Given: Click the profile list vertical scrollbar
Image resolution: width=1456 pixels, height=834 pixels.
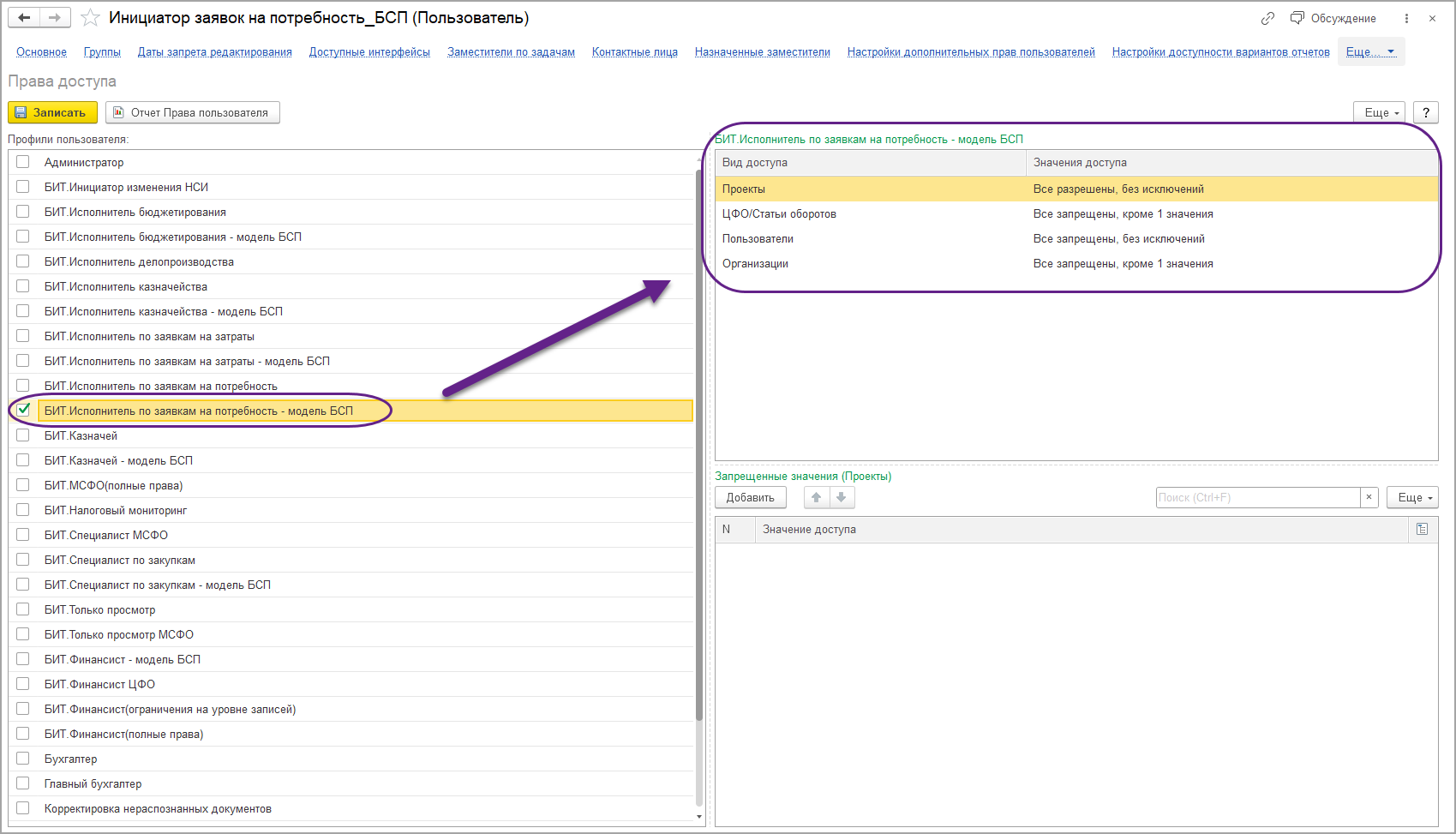Looking at the screenshot, I should click(699, 446).
